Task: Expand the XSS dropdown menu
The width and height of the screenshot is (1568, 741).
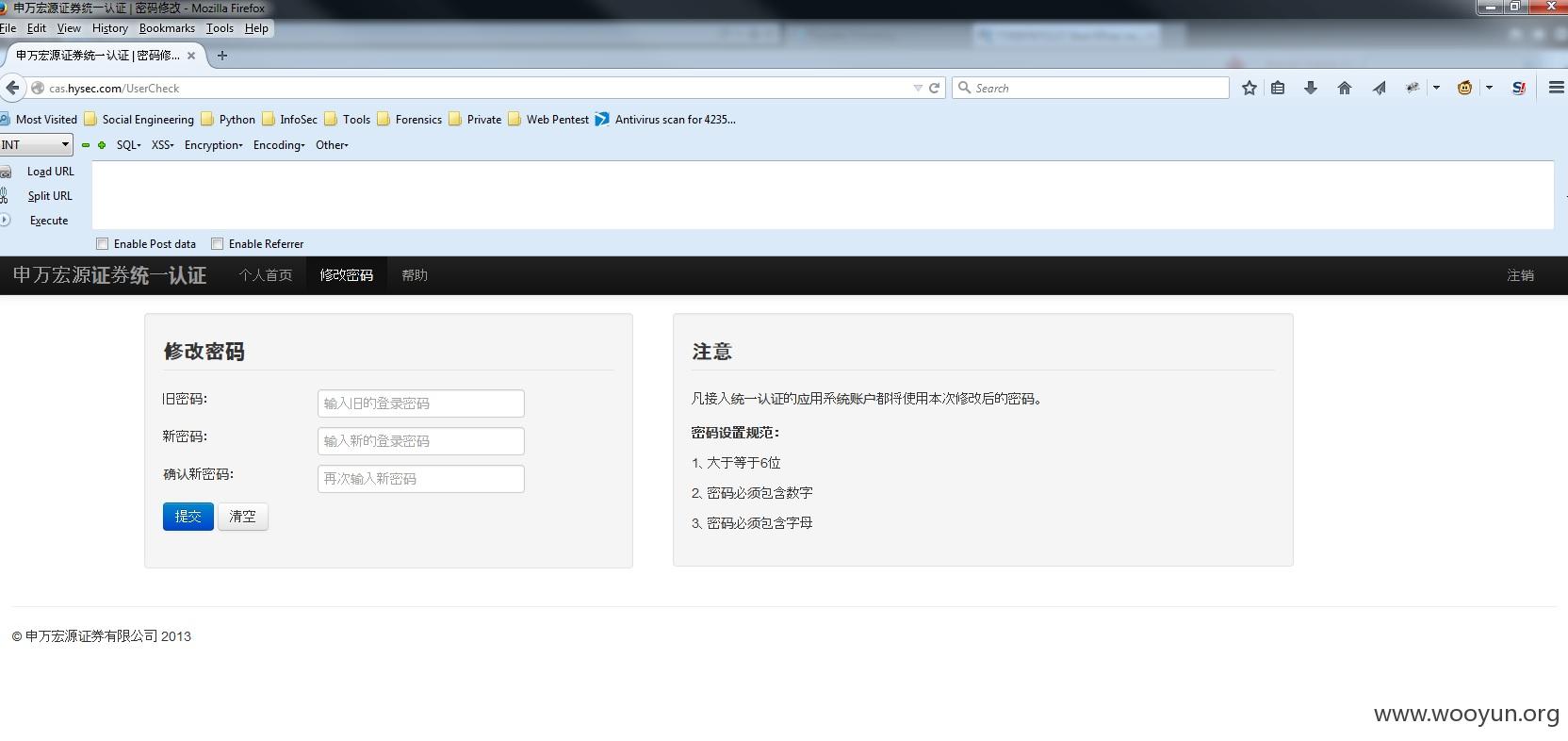Action: [x=163, y=145]
